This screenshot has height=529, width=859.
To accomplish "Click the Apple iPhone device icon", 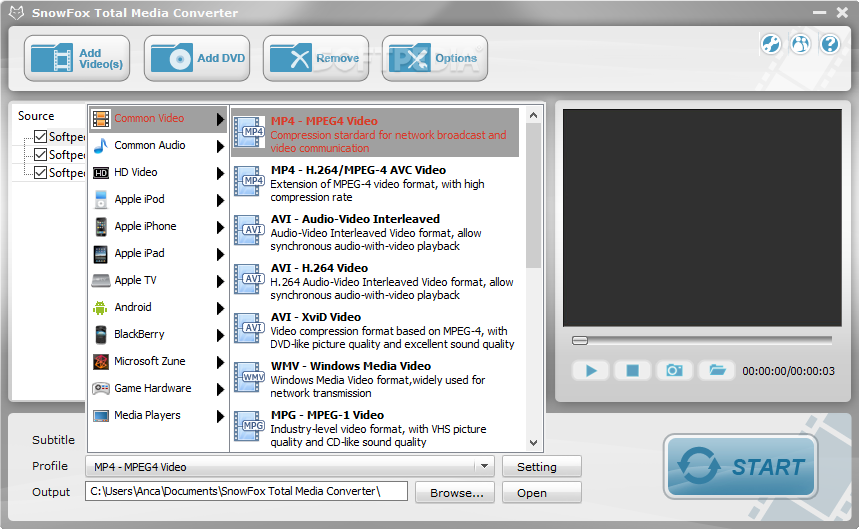I will (101, 227).
